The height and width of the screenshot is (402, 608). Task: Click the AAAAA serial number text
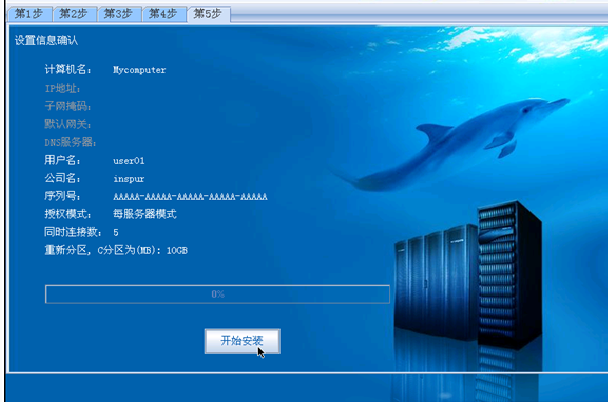(x=190, y=196)
